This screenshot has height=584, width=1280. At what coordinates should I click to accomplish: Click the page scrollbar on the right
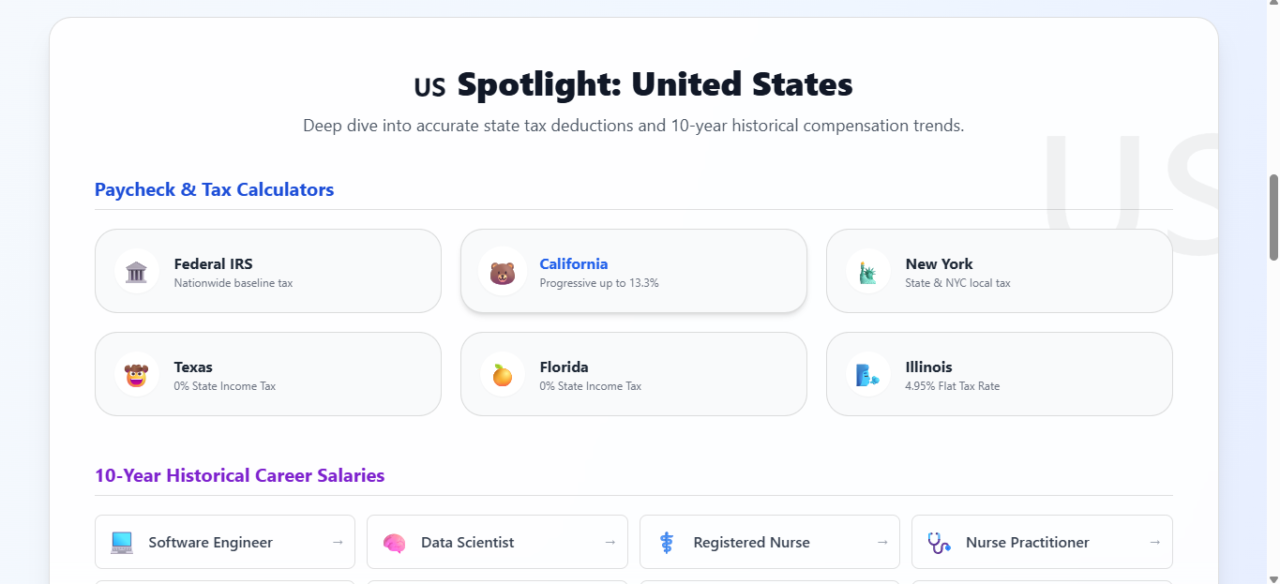click(x=1273, y=218)
